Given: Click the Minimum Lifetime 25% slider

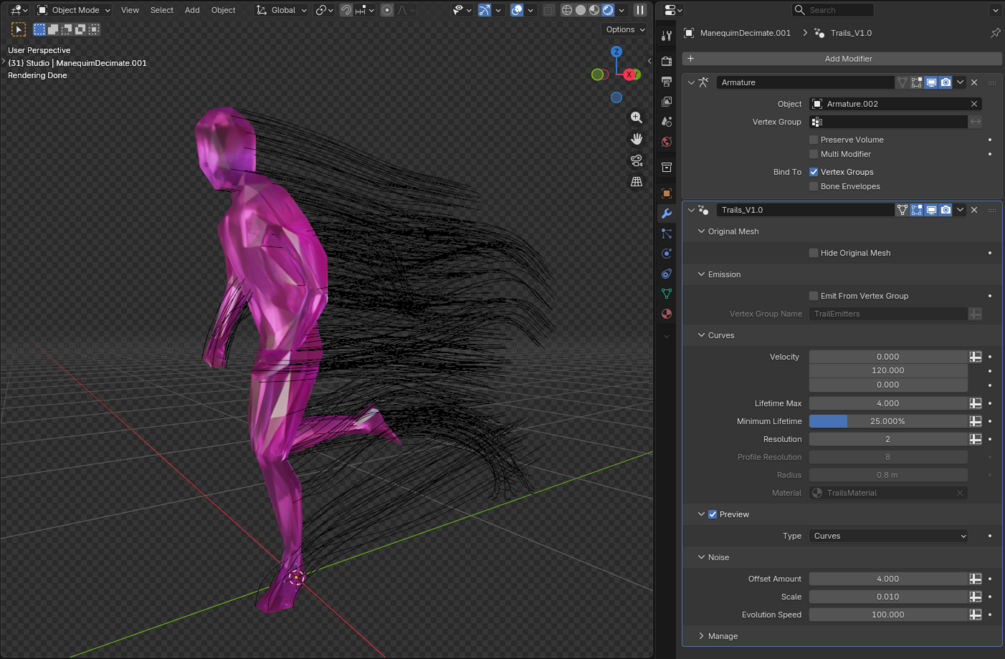Looking at the screenshot, I should coord(888,421).
